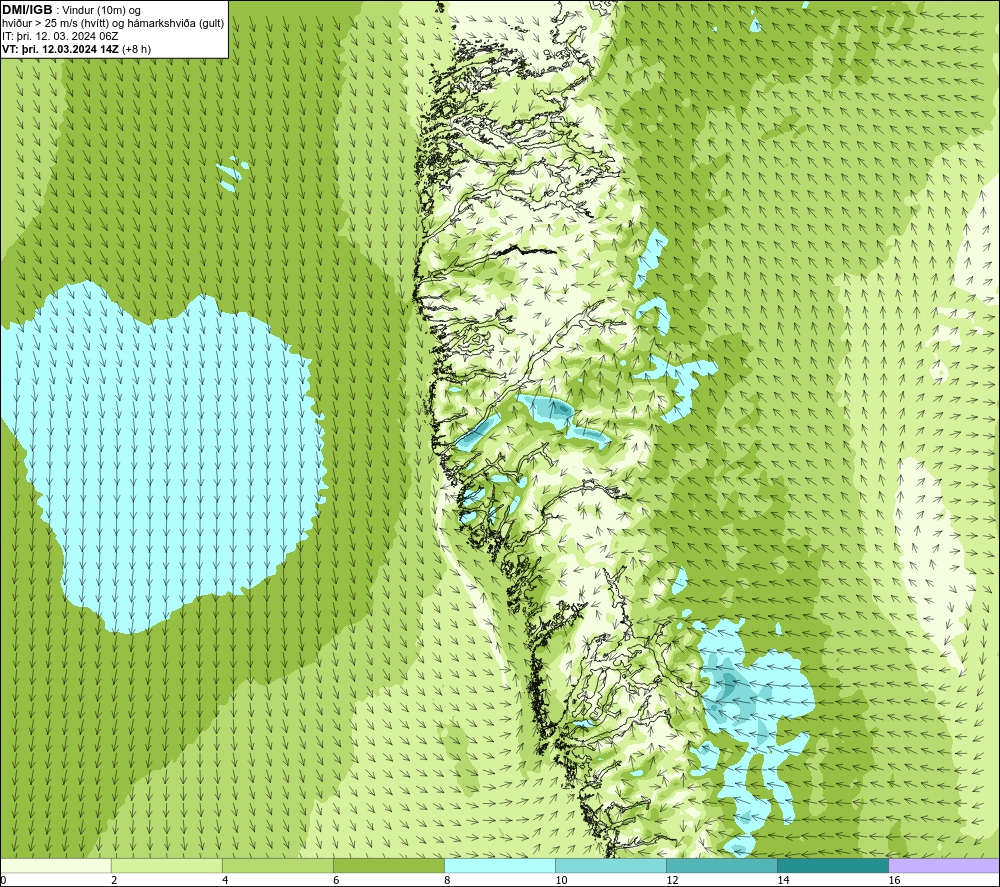Pick the teal 12–14 legend swatch

pyautogui.click(x=721, y=865)
